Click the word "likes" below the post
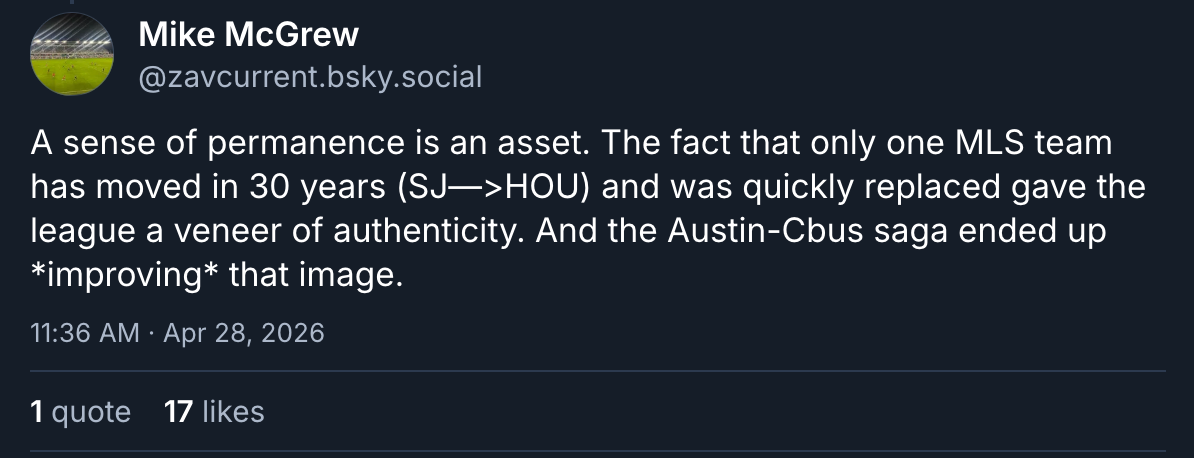 pos(233,411)
